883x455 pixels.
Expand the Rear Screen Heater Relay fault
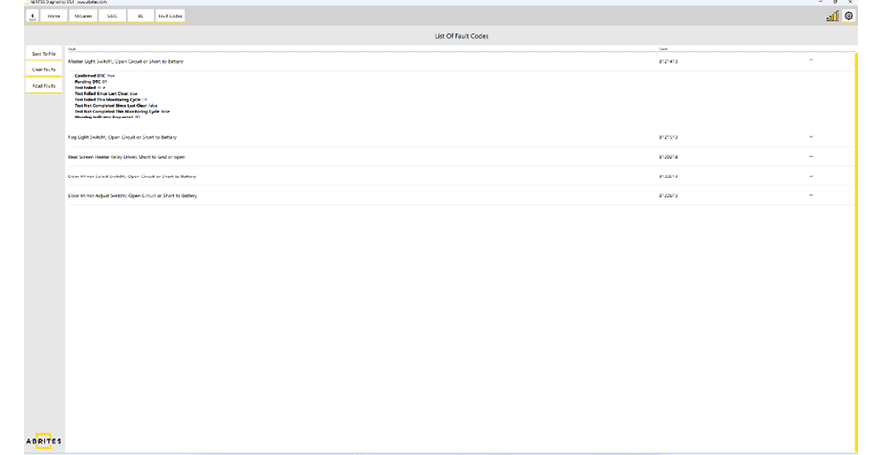(811, 157)
